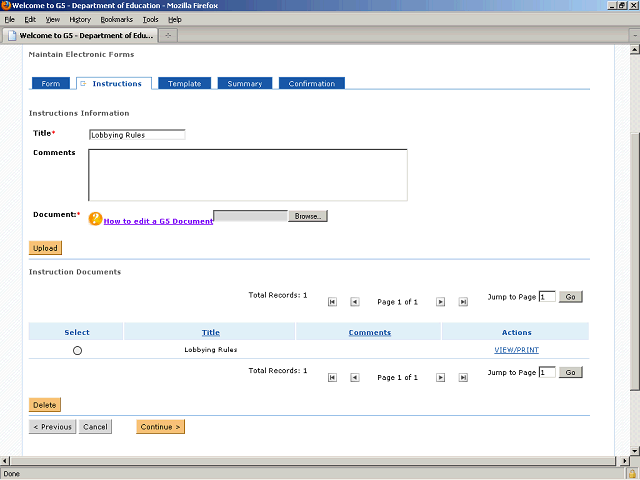Click the horizontal scrollbar left arrow
640x480 pixels.
pyautogui.click(x=4, y=461)
